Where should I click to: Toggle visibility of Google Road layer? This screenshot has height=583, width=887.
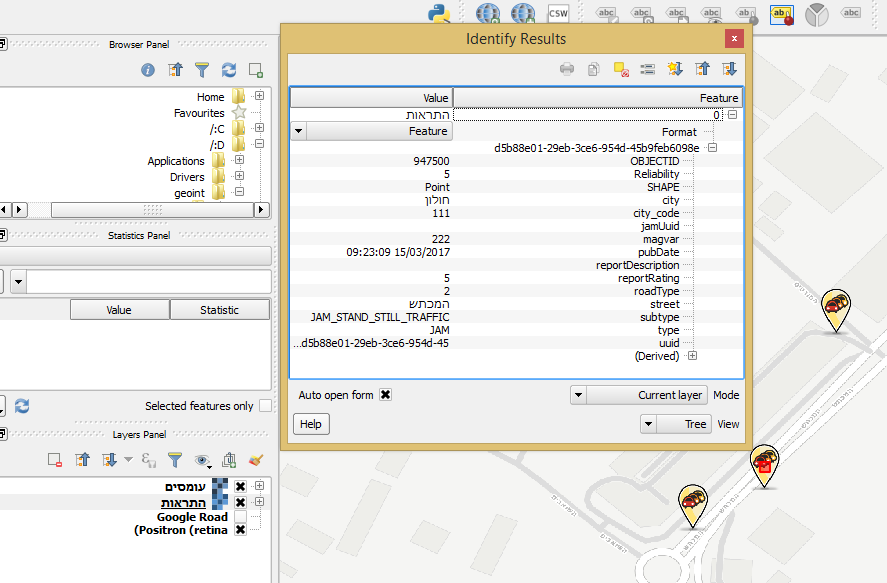point(240,517)
